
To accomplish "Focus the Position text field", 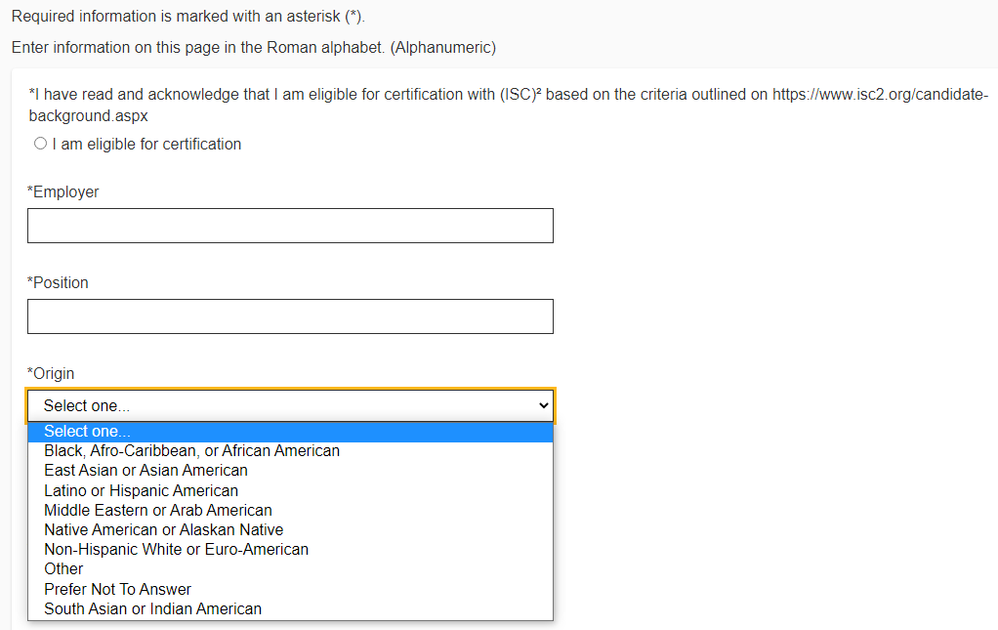I will point(290,317).
